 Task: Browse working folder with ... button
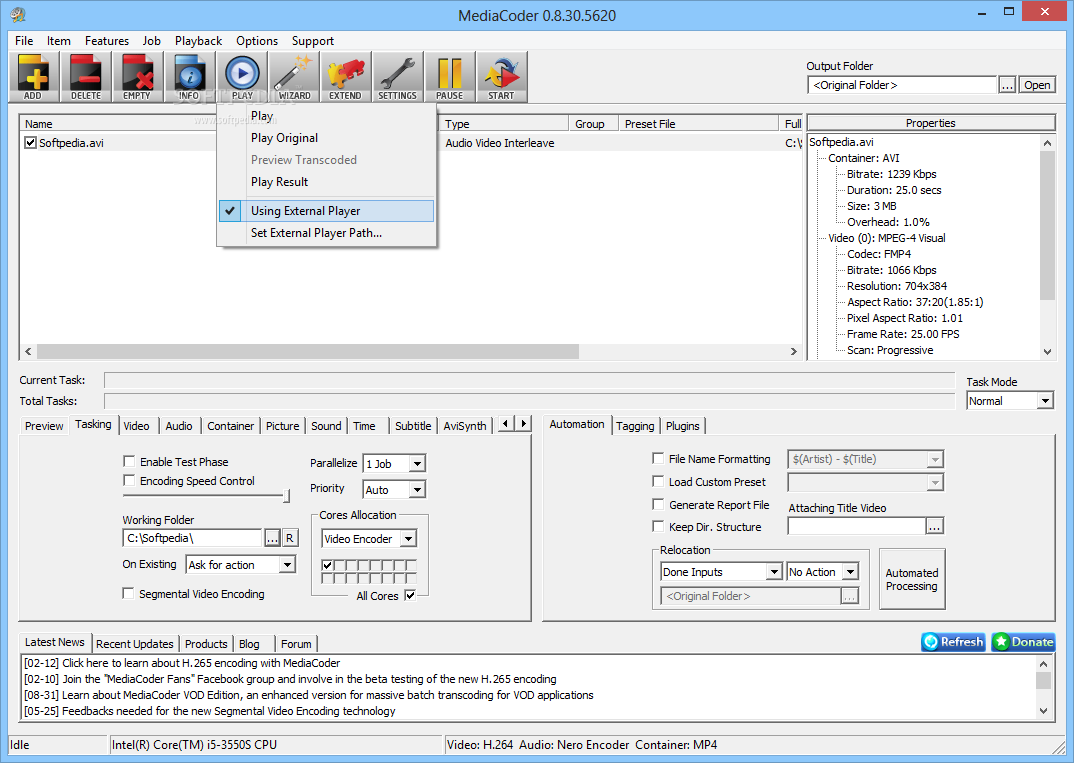272,538
